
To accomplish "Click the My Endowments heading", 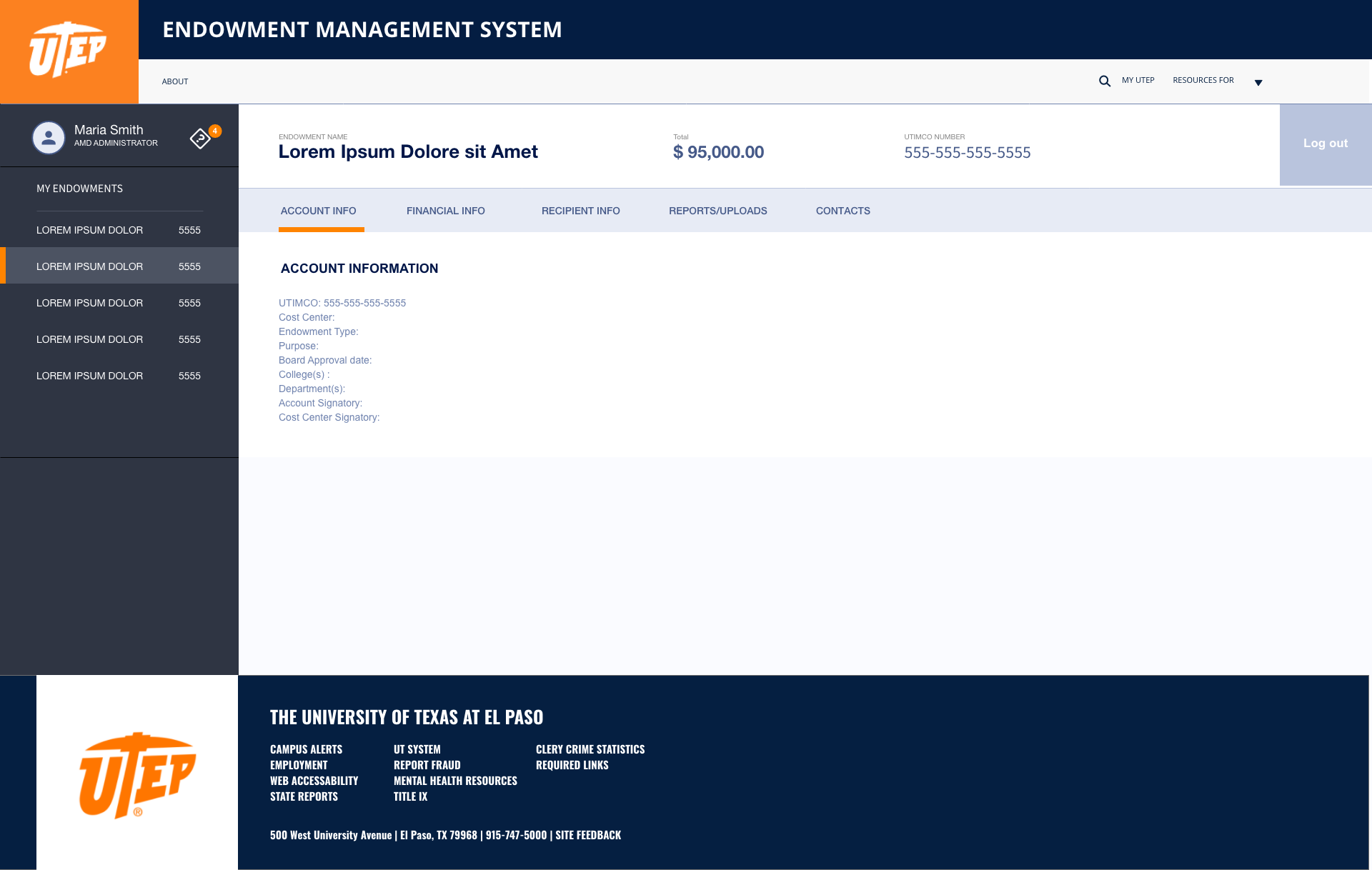I will 80,189.
